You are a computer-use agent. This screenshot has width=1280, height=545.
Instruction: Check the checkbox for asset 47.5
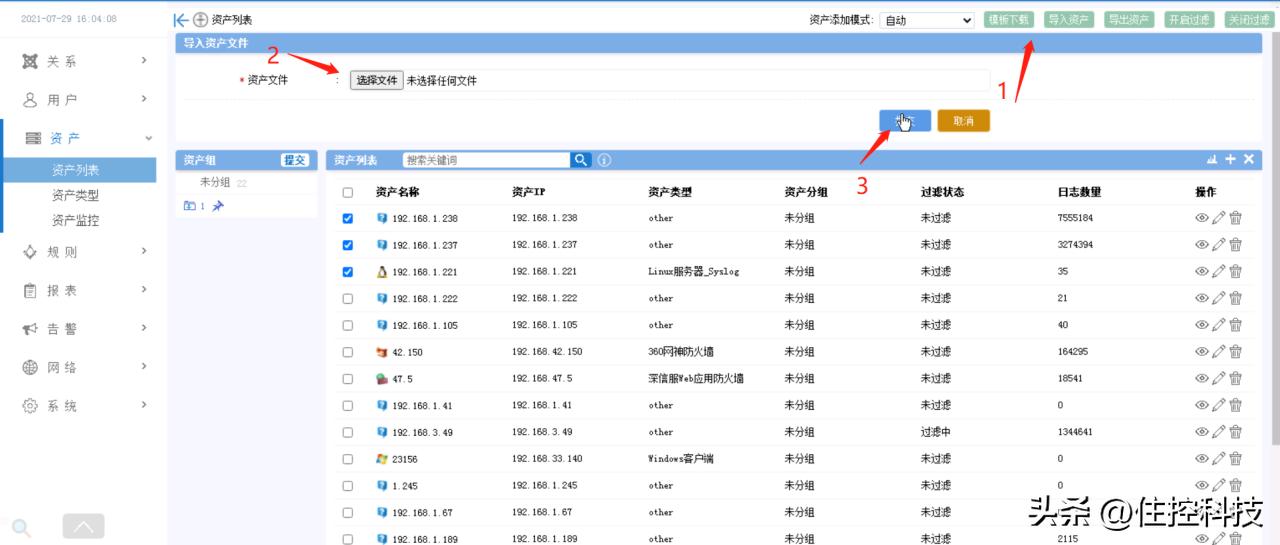click(x=347, y=379)
